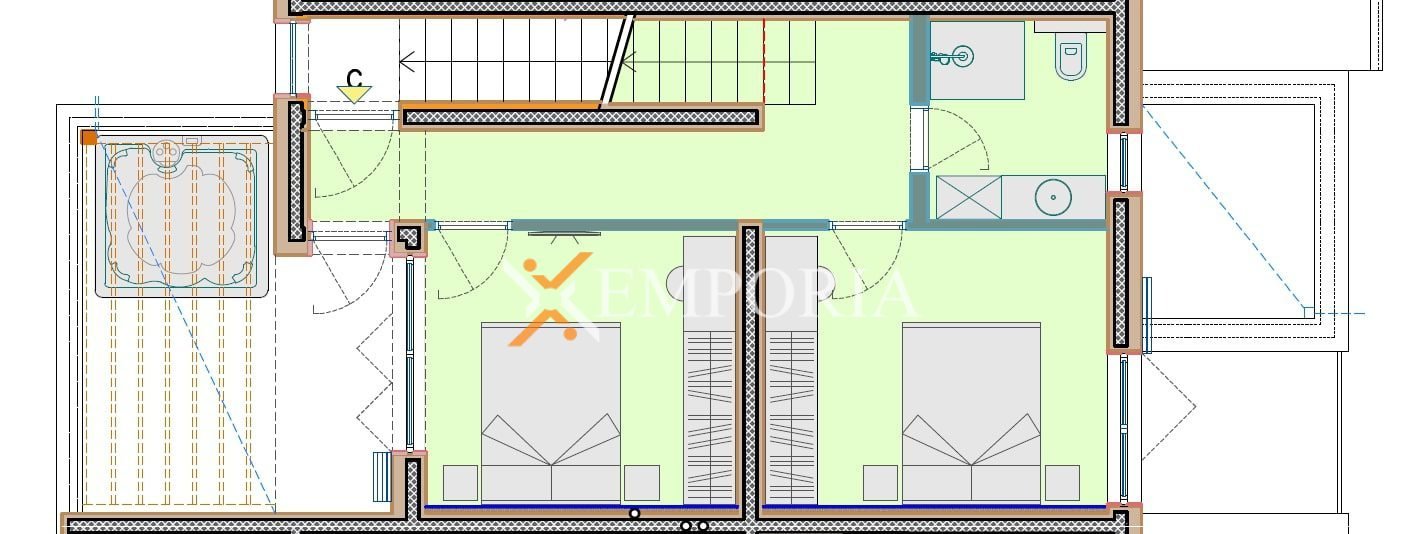Select the letter C section label

354,77
